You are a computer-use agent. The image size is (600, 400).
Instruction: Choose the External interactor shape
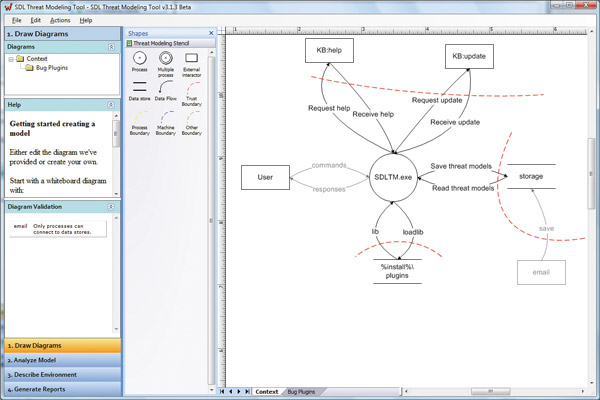(191, 64)
